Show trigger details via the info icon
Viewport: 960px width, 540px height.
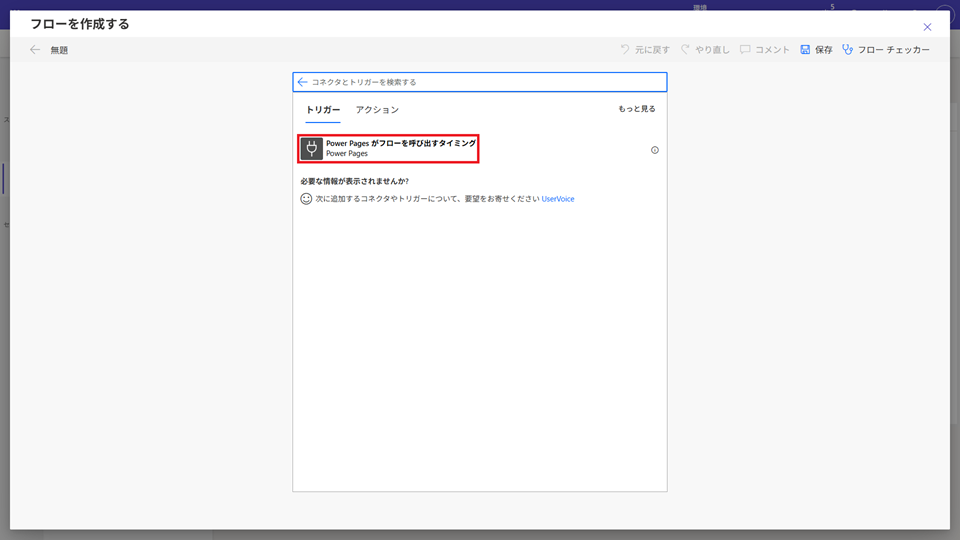click(x=655, y=150)
